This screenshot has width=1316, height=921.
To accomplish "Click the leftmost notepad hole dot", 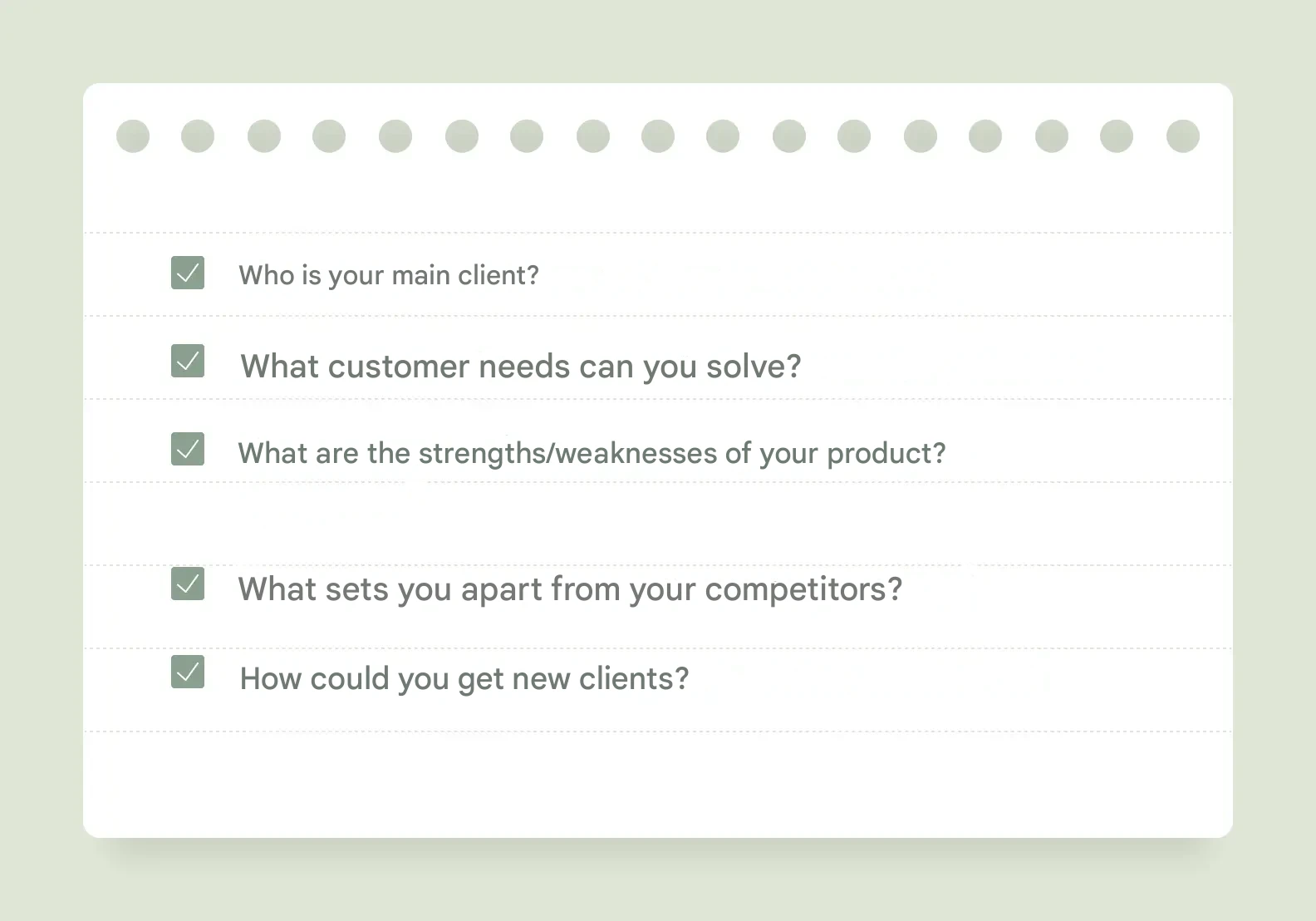I will [x=133, y=136].
